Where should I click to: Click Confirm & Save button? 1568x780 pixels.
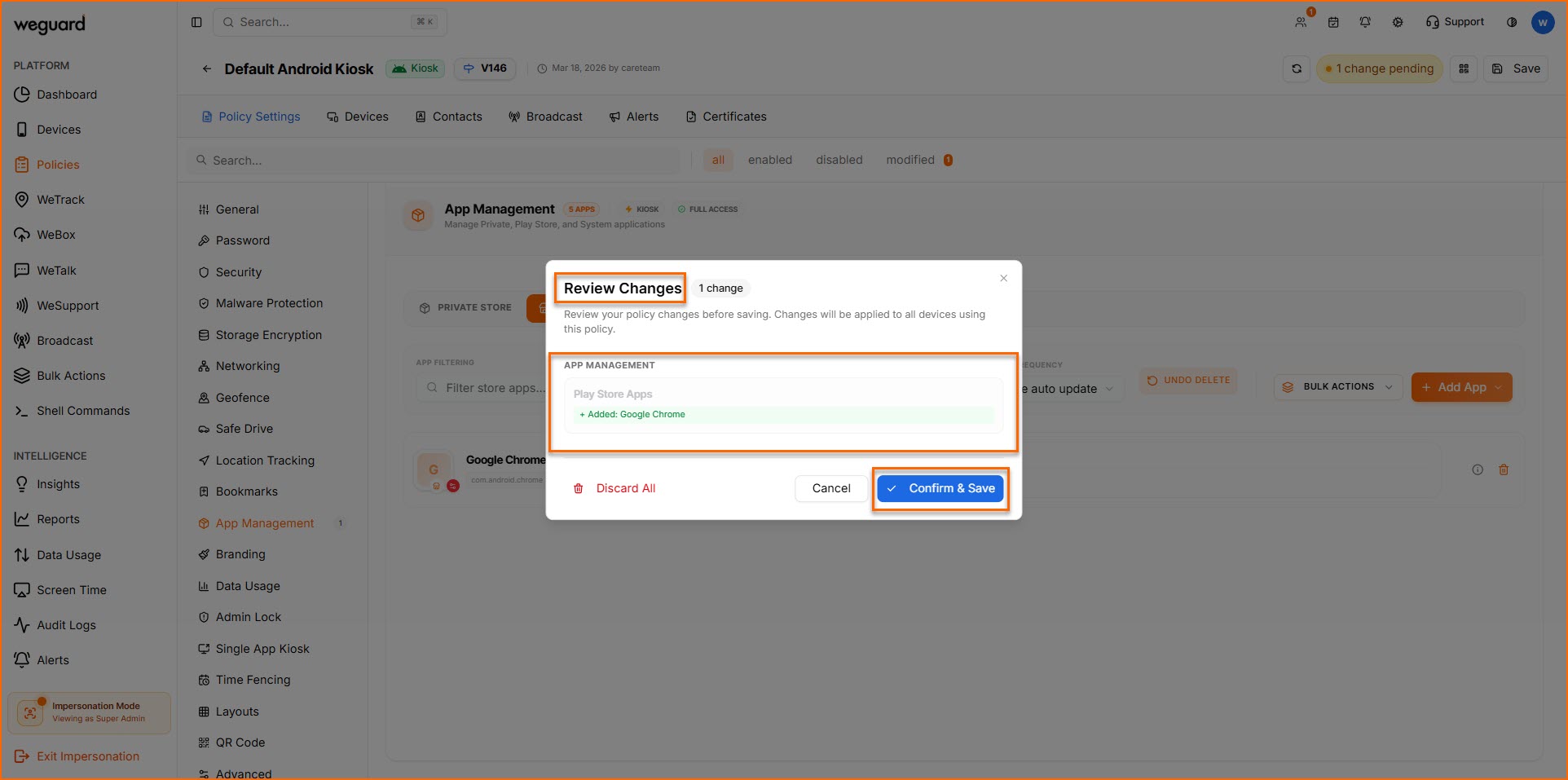coord(940,488)
